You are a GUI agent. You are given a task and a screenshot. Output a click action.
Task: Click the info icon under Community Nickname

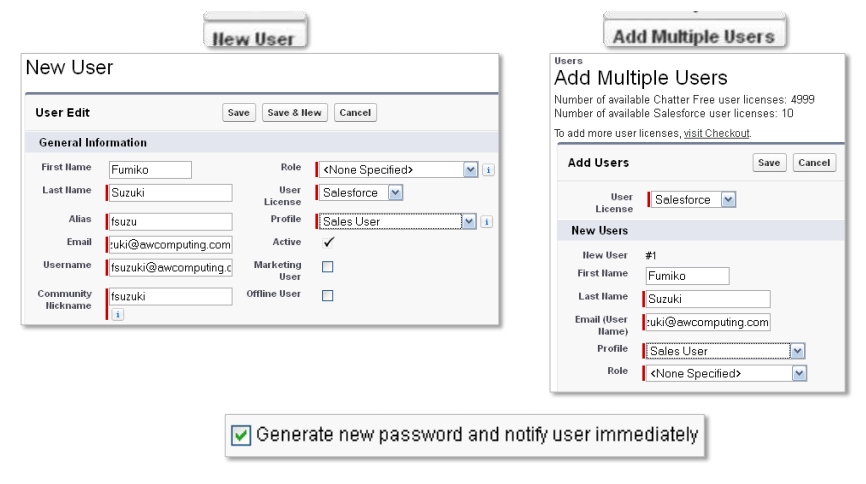(117, 314)
